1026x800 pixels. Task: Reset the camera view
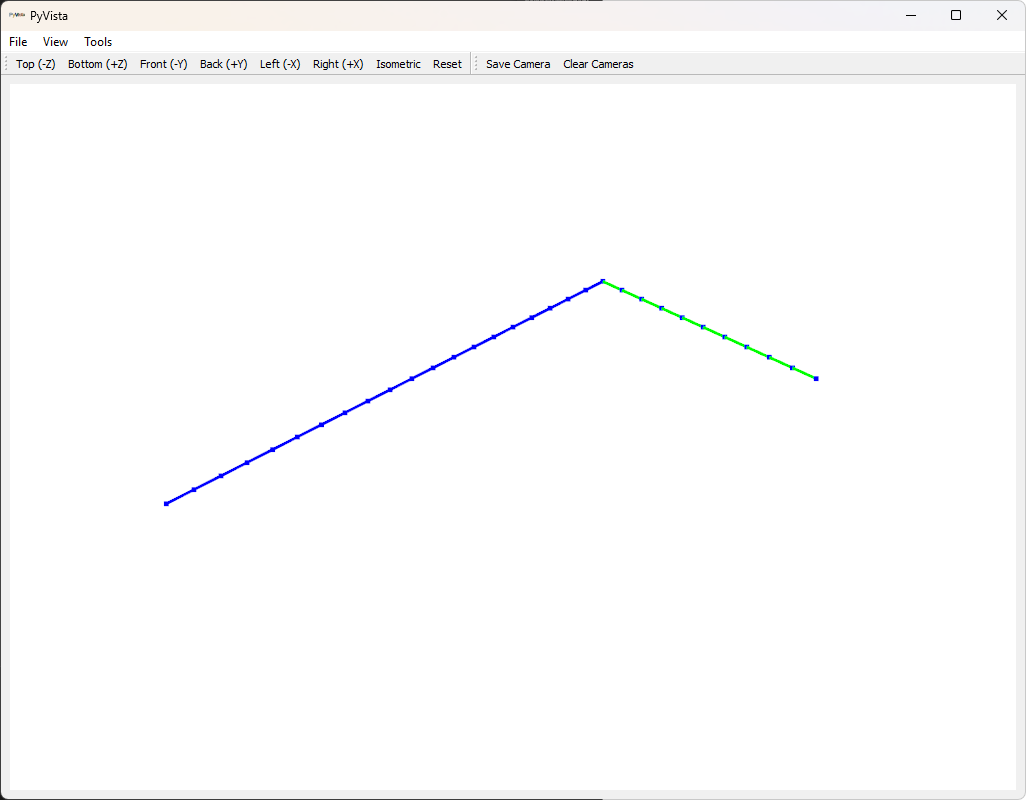(x=447, y=63)
